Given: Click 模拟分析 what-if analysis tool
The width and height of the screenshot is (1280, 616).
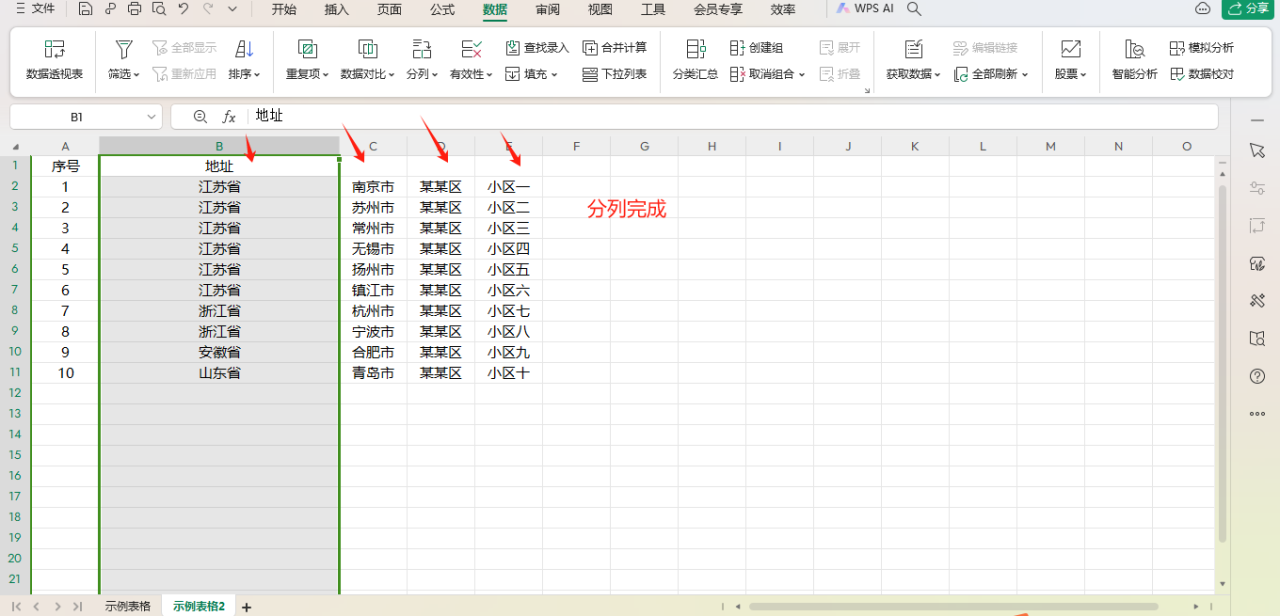Looking at the screenshot, I should 1202,48.
